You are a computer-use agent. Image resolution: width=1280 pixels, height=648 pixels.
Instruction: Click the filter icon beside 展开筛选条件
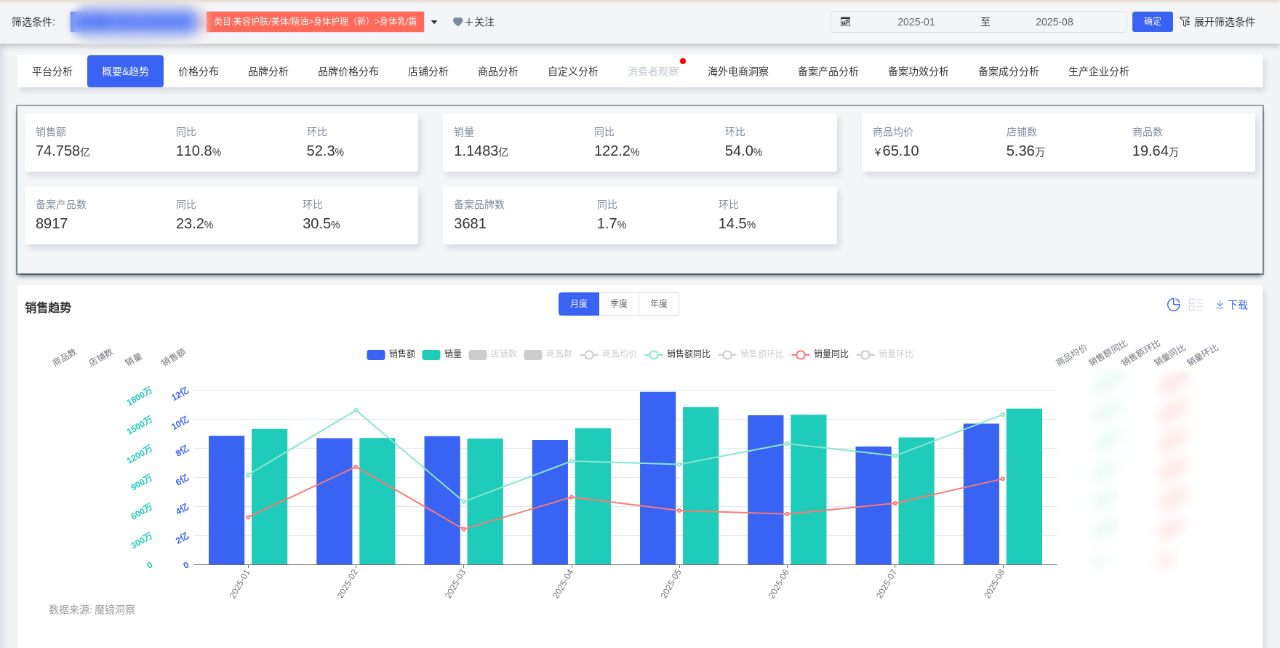coord(1185,22)
